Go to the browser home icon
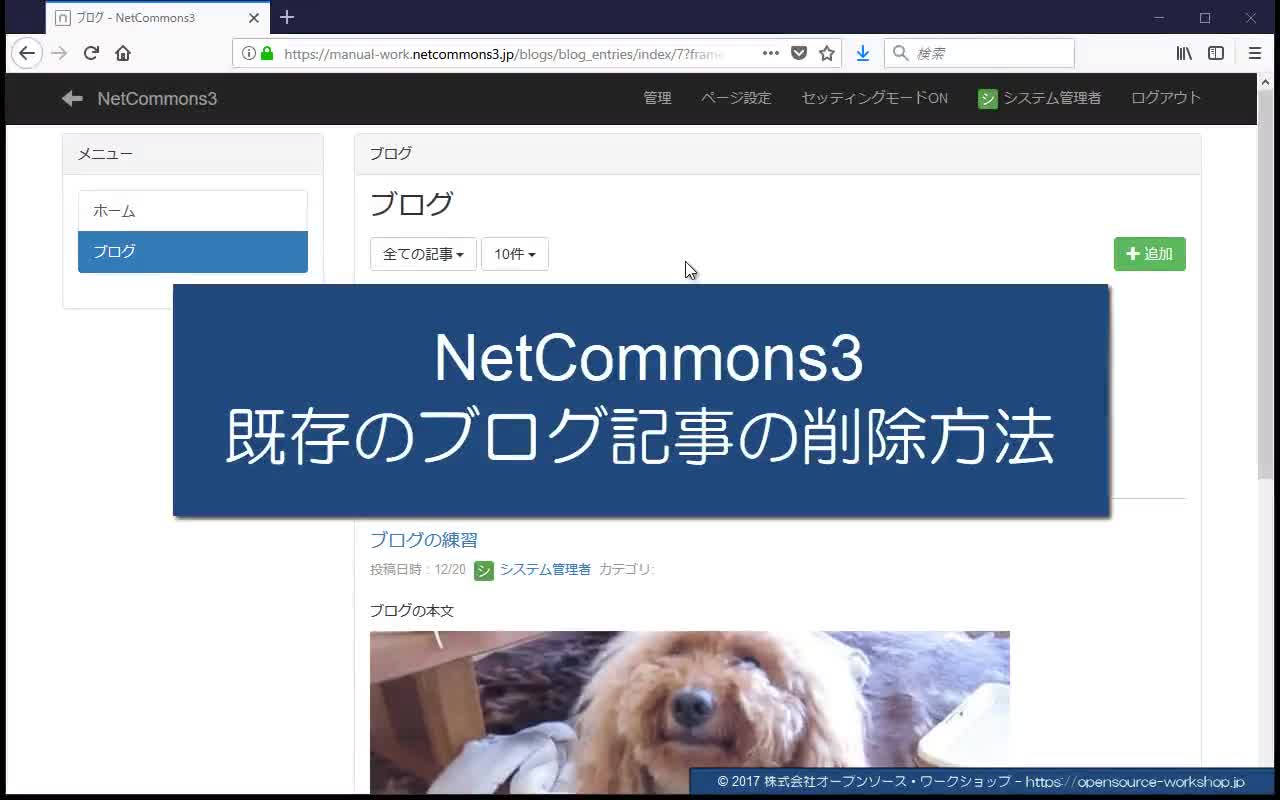 [123, 53]
